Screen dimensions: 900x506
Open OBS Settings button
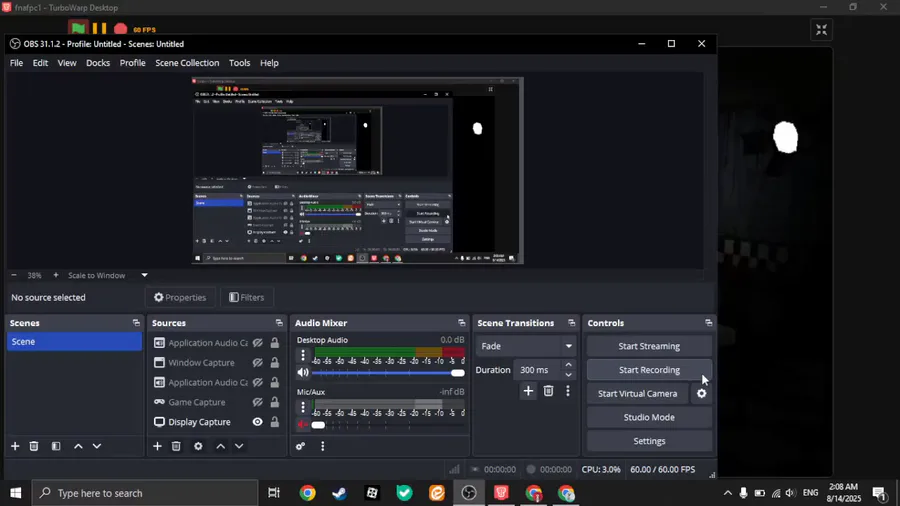click(x=649, y=441)
